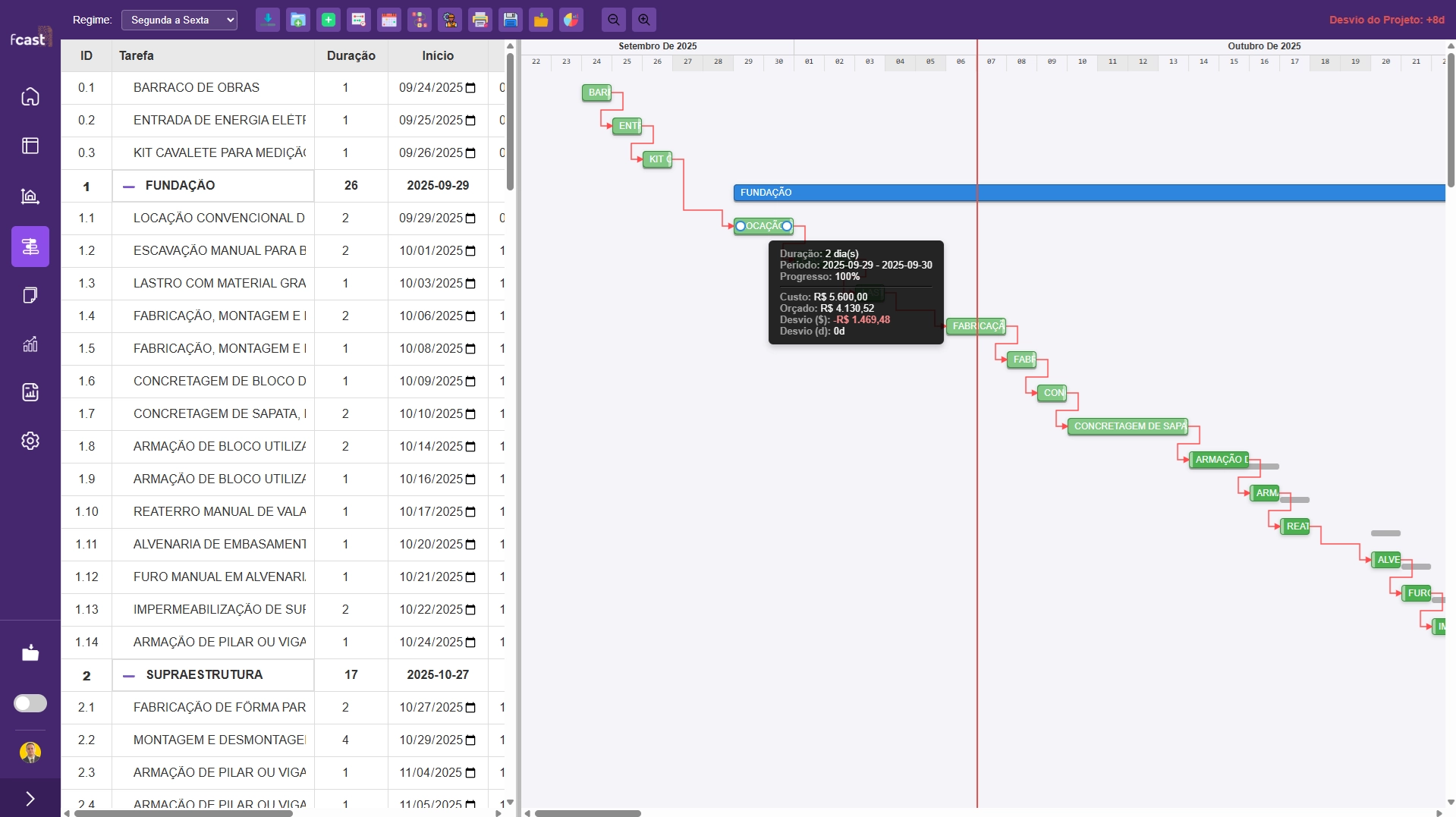Open the statistics chart icon in the sidebar
Image resolution: width=1456 pixels, height=817 pixels.
tap(30, 344)
